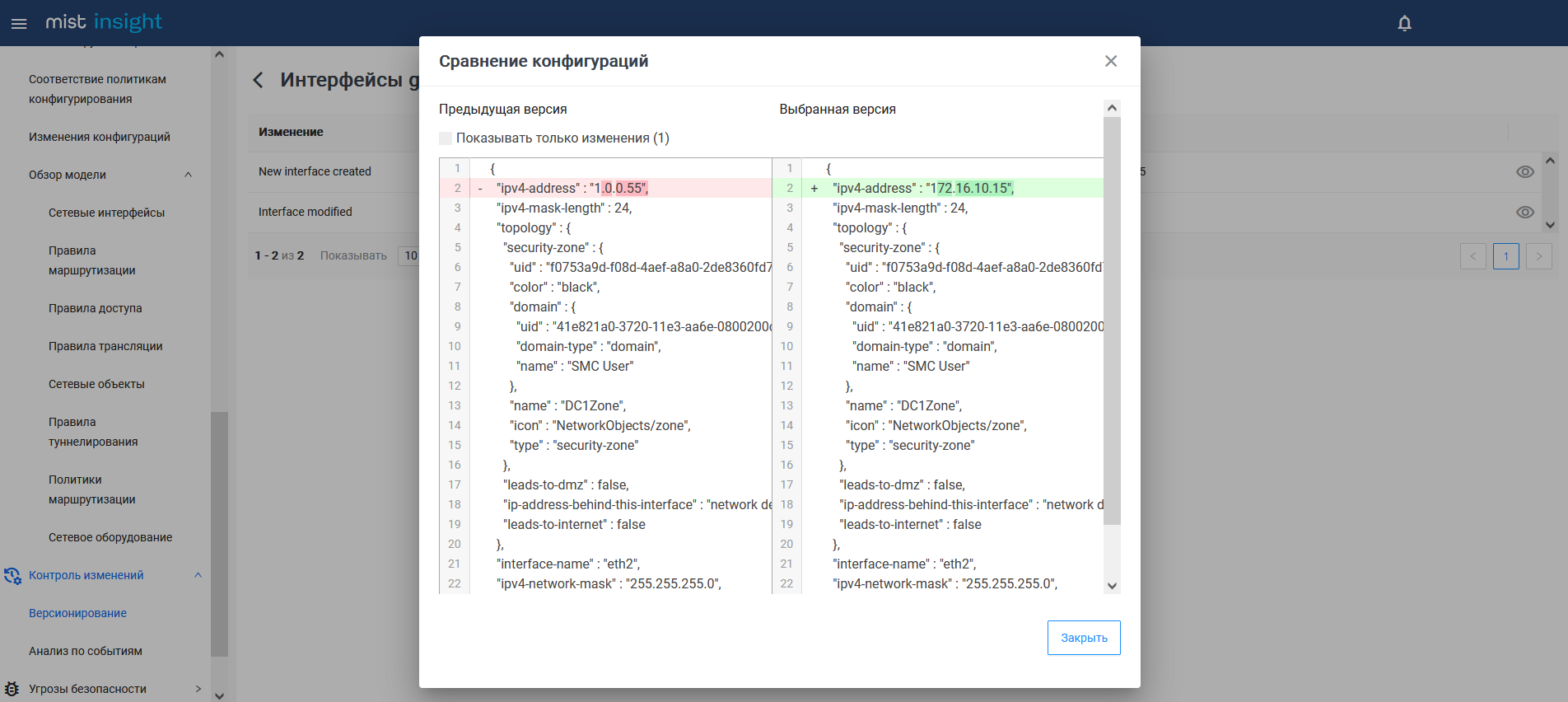1568x702 pixels.
Task: Open Версионирование menu item
Action: [77, 613]
